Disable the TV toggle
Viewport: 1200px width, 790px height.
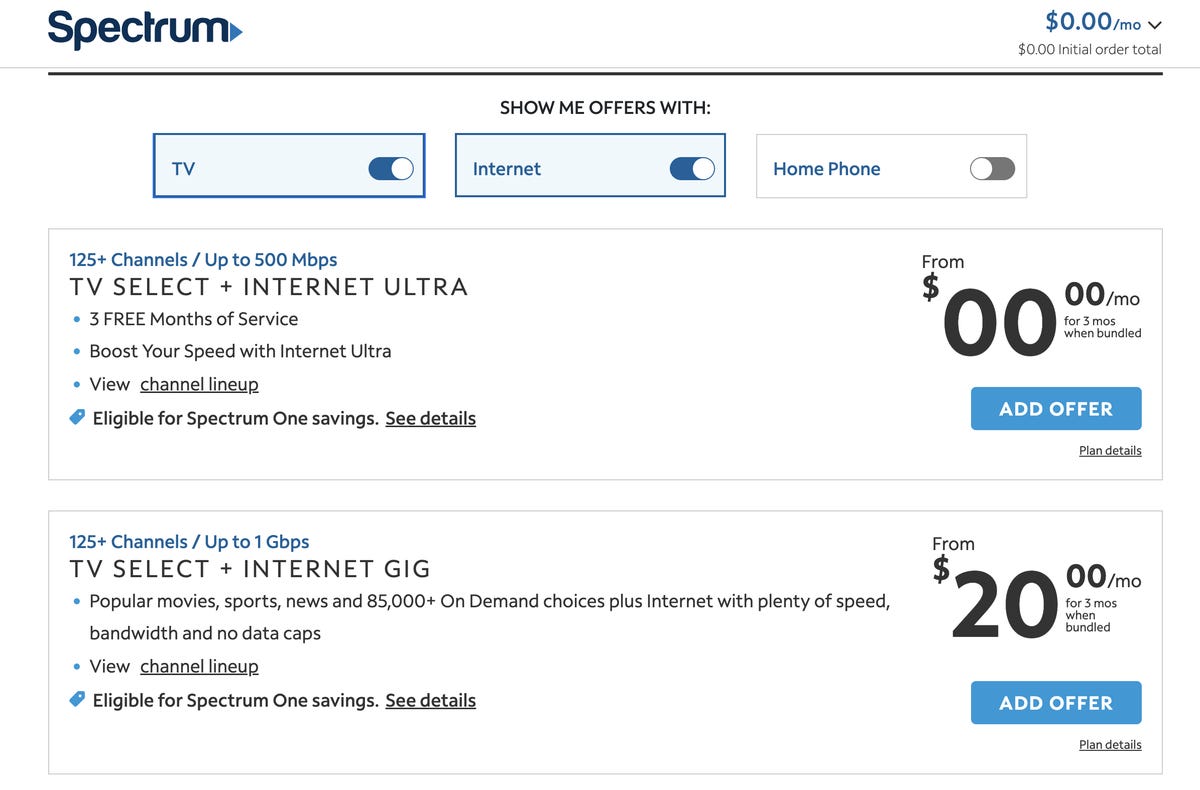click(390, 168)
